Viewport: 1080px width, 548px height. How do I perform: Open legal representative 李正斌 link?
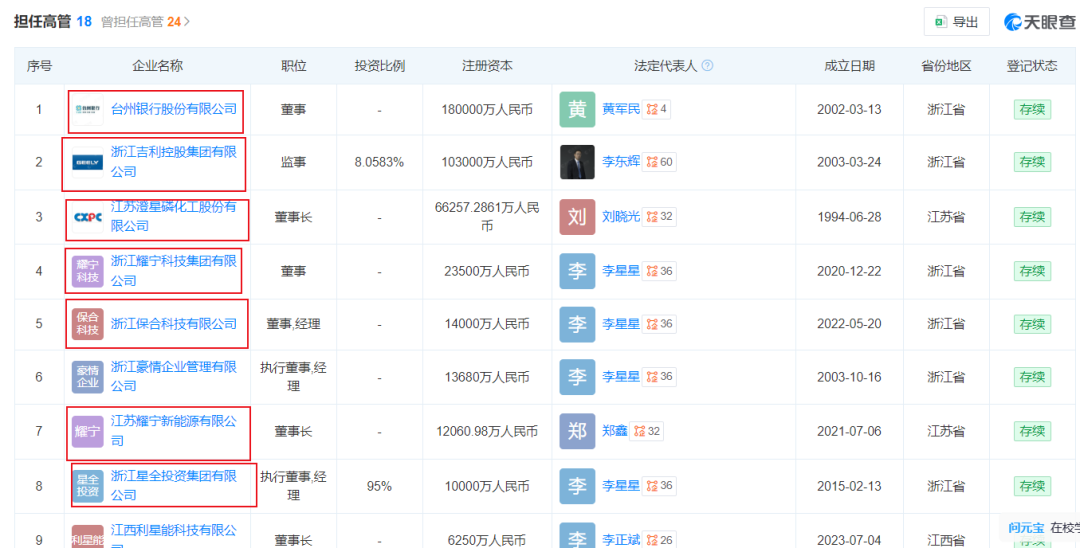[621, 540]
